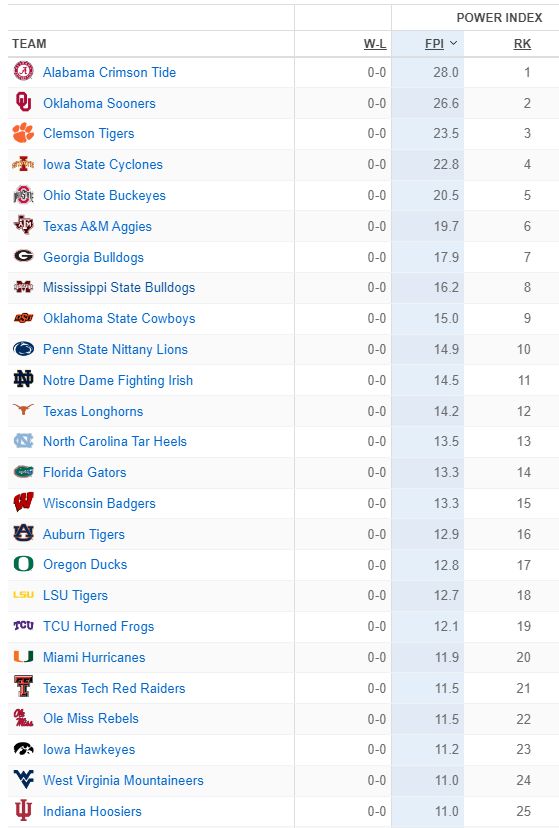Sort table by W-L column
The image size is (559, 828).
point(375,44)
